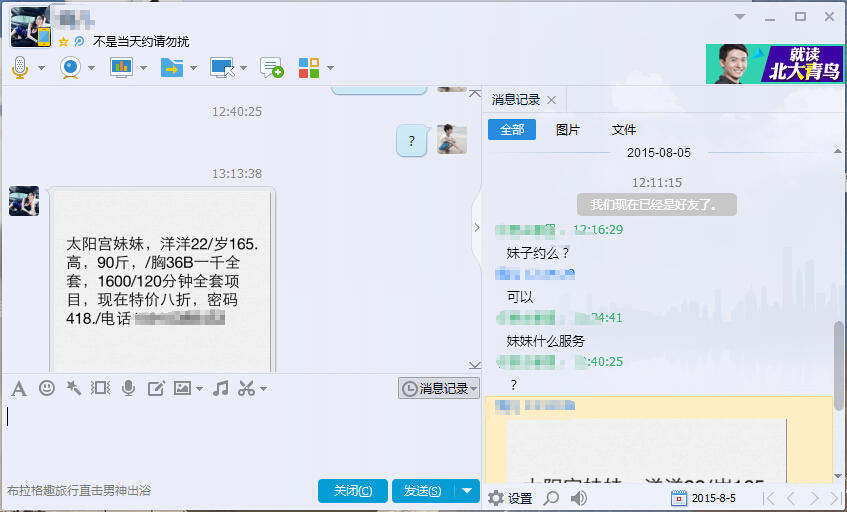Switch to the 文件 filter tab

[x=624, y=130]
